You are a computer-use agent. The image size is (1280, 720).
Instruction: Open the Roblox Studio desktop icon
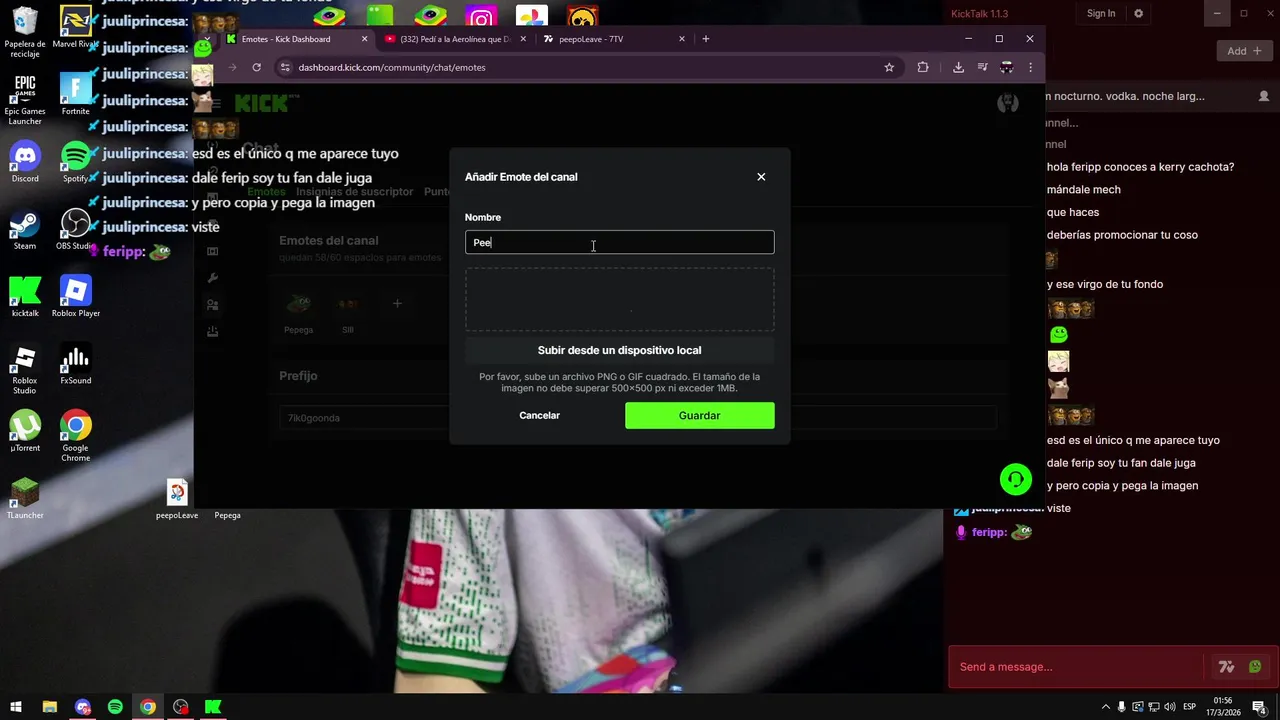point(25,369)
